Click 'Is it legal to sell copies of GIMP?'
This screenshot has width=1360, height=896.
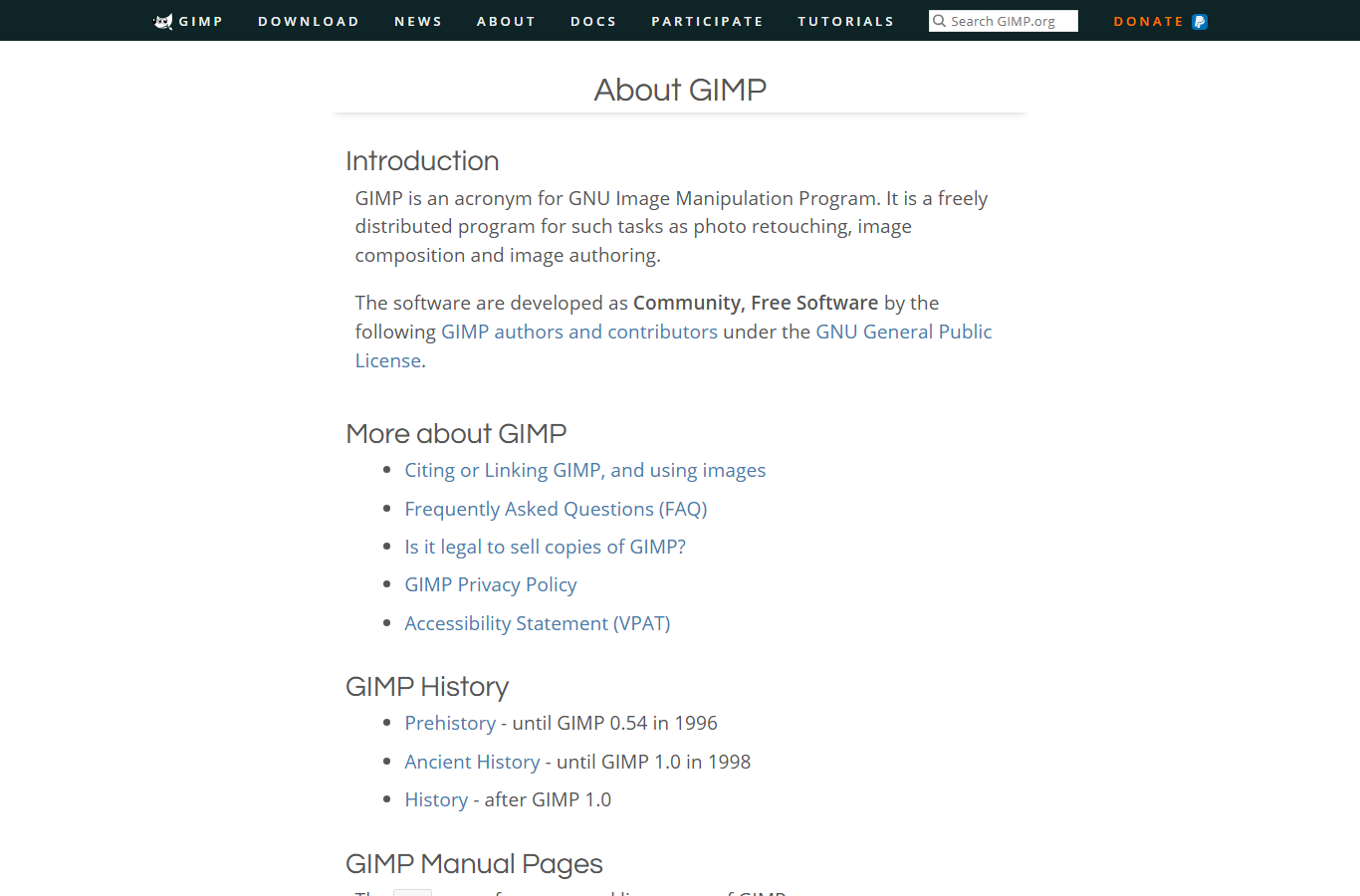coord(545,547)
